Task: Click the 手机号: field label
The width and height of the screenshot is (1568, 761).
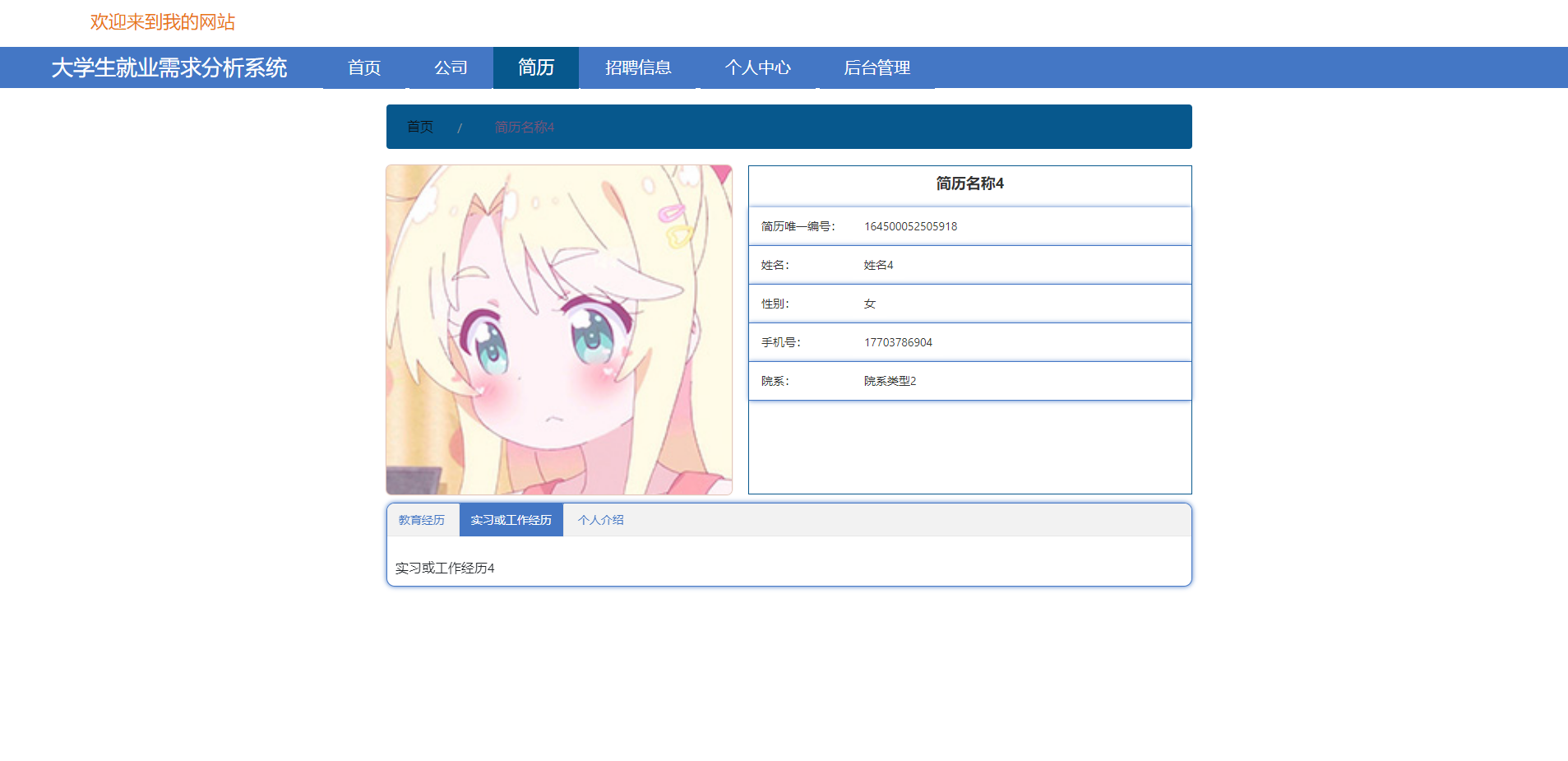Action: click(781, 342)
